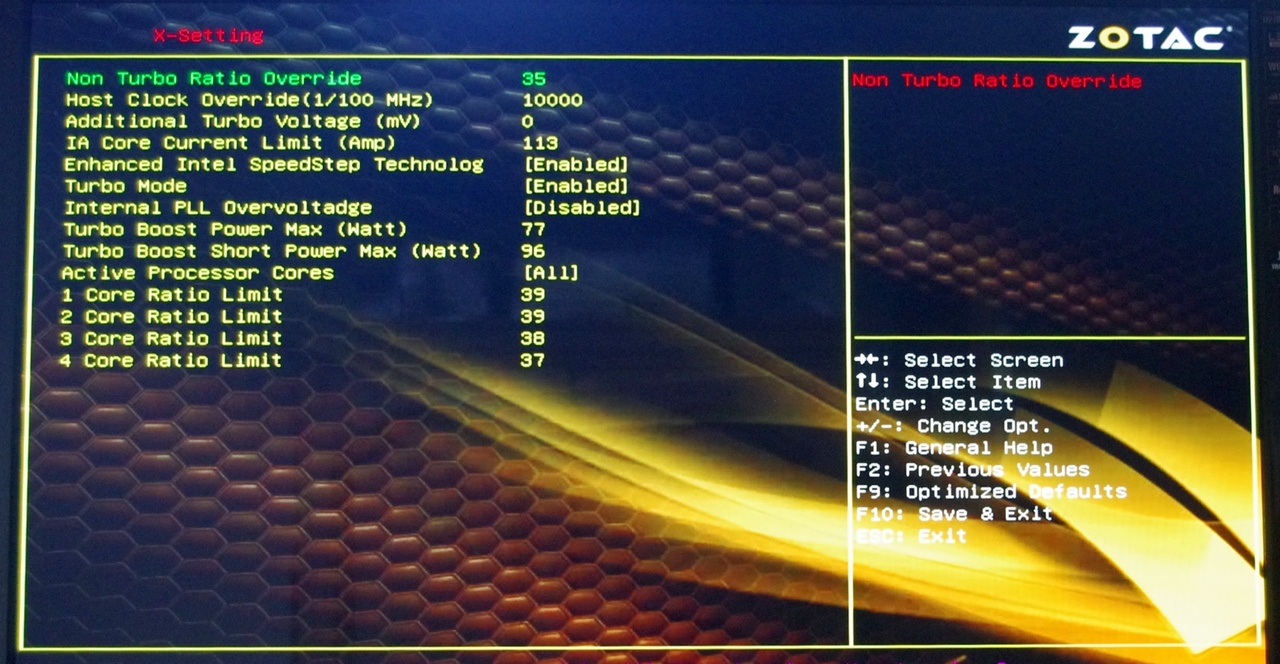Select 4 Core Ratio Limit label
This screenshot has width=1280, height=664.
(170, 361)
